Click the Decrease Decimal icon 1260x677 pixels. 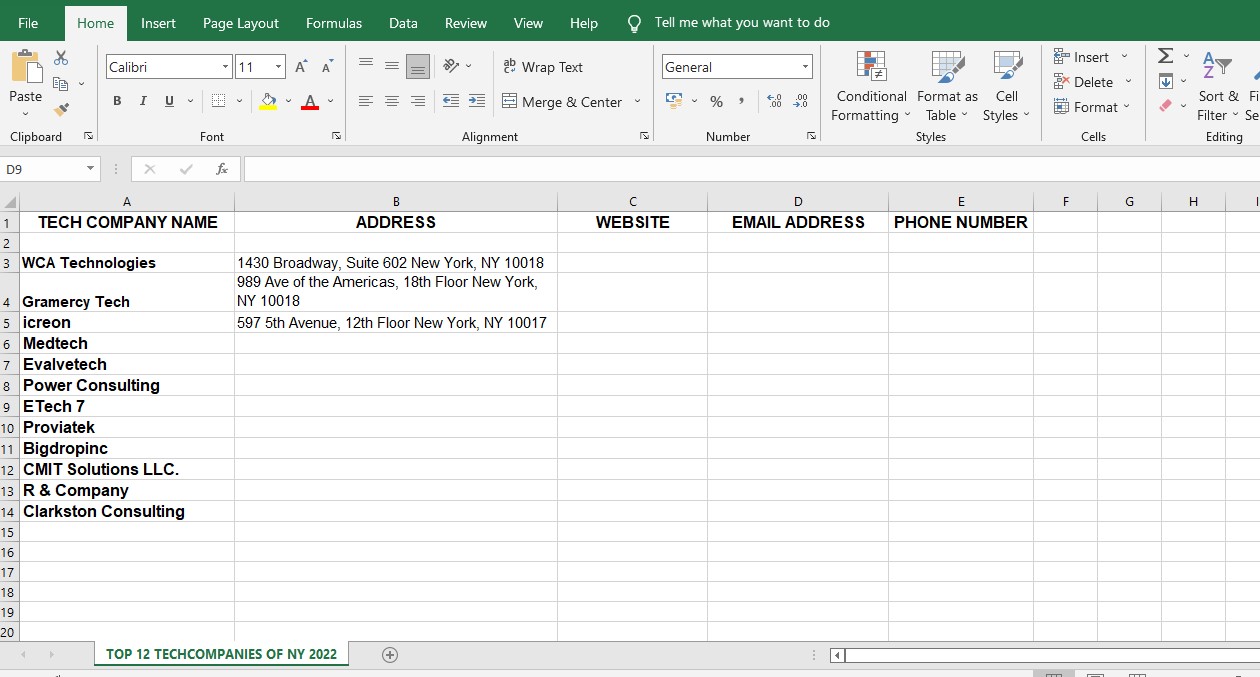[x=800, y=101]
